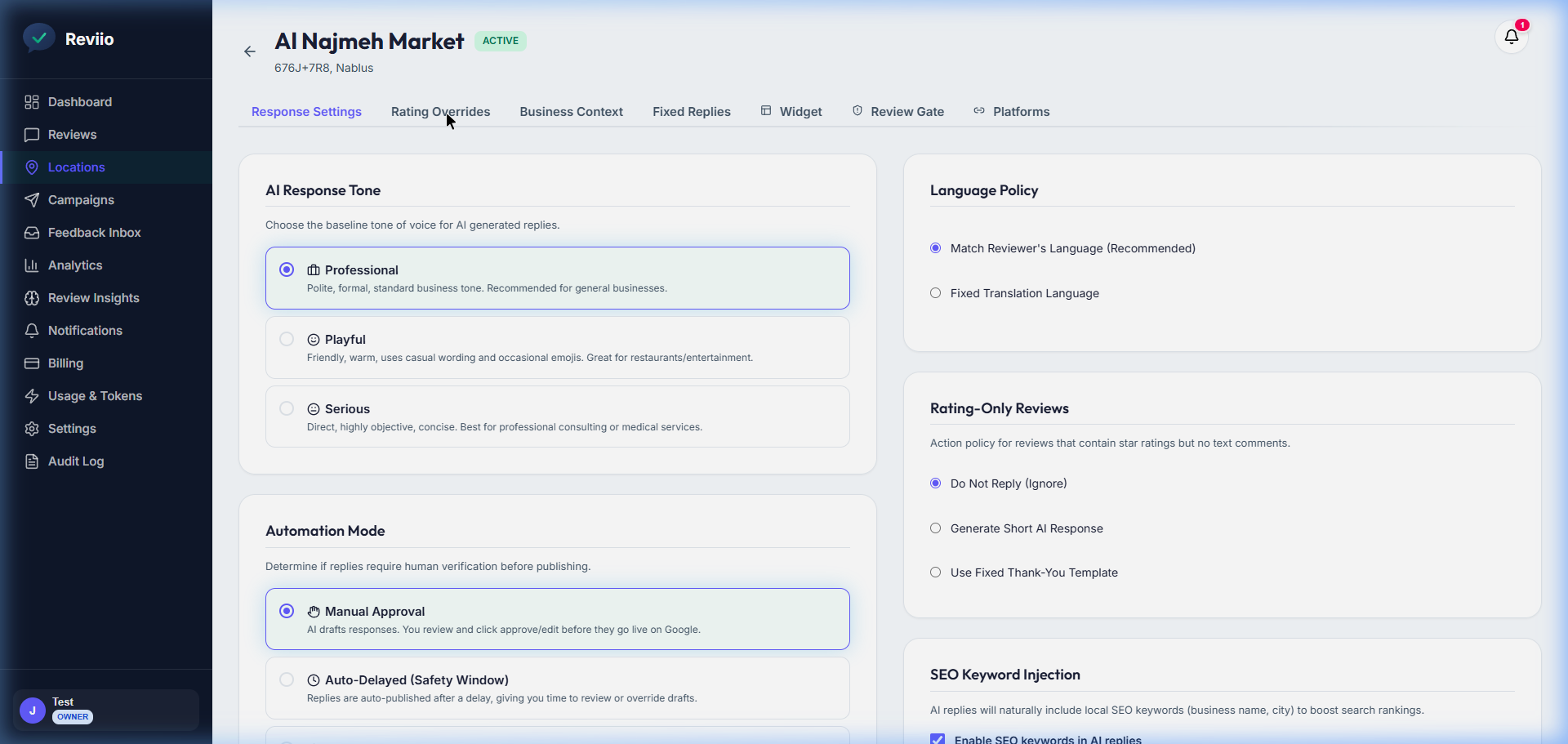
Task: Click the Playful smiley icon
Action: [x=314, y=340]
